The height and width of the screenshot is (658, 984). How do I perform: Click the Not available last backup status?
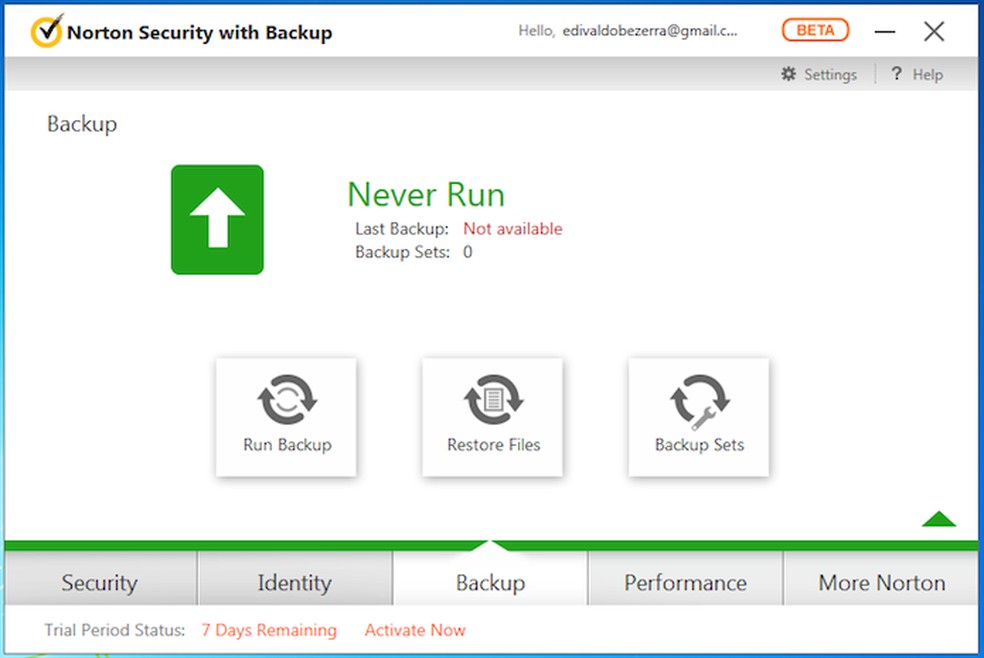point(512,229)
